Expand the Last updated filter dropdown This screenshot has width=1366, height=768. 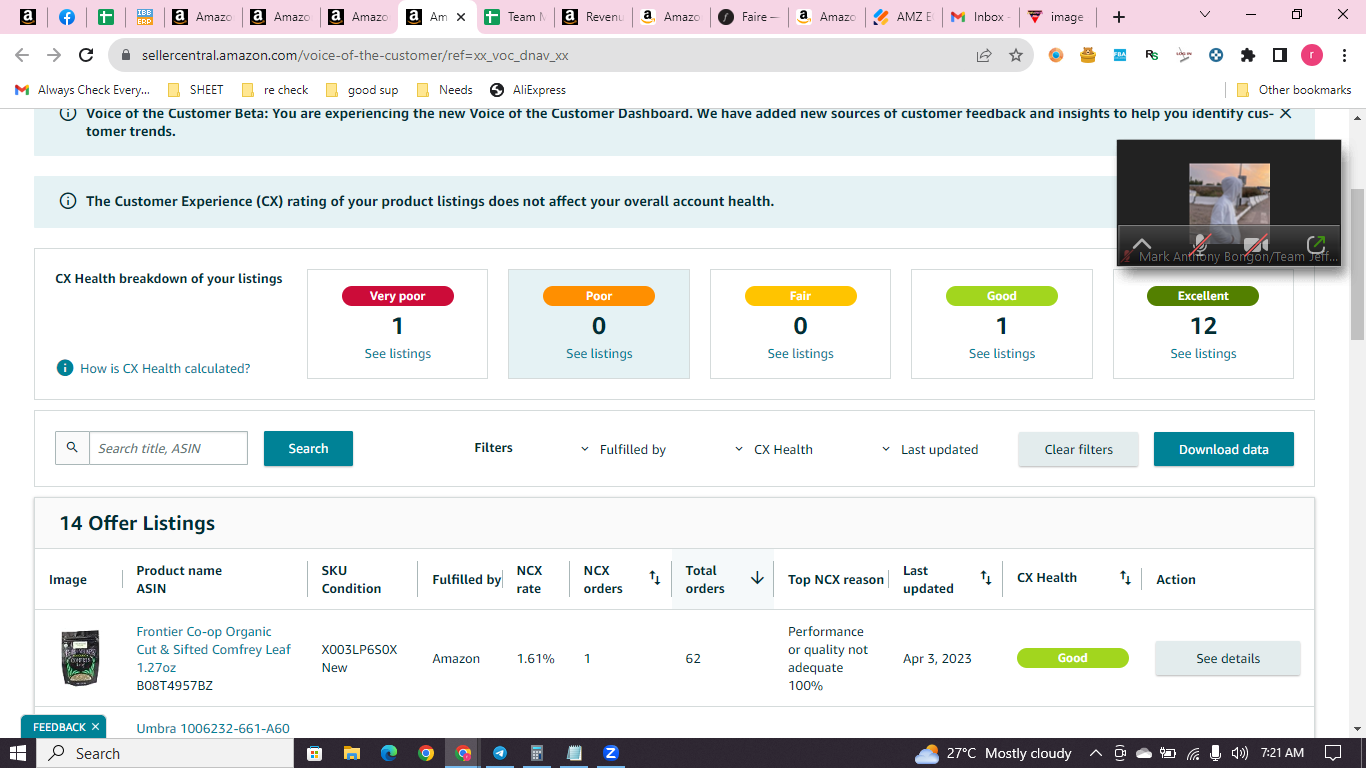pyautogui.click(x=929, y=449)
